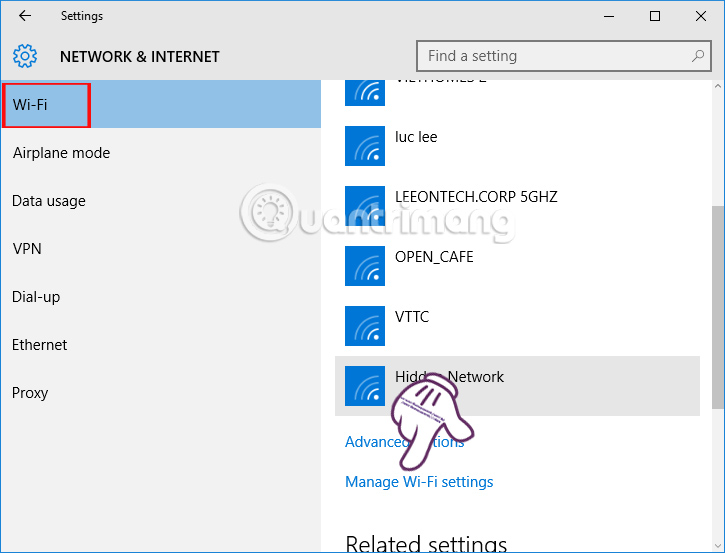Click the scrollbar up arrow
The image size is (725, 553).
click(718, 86)
